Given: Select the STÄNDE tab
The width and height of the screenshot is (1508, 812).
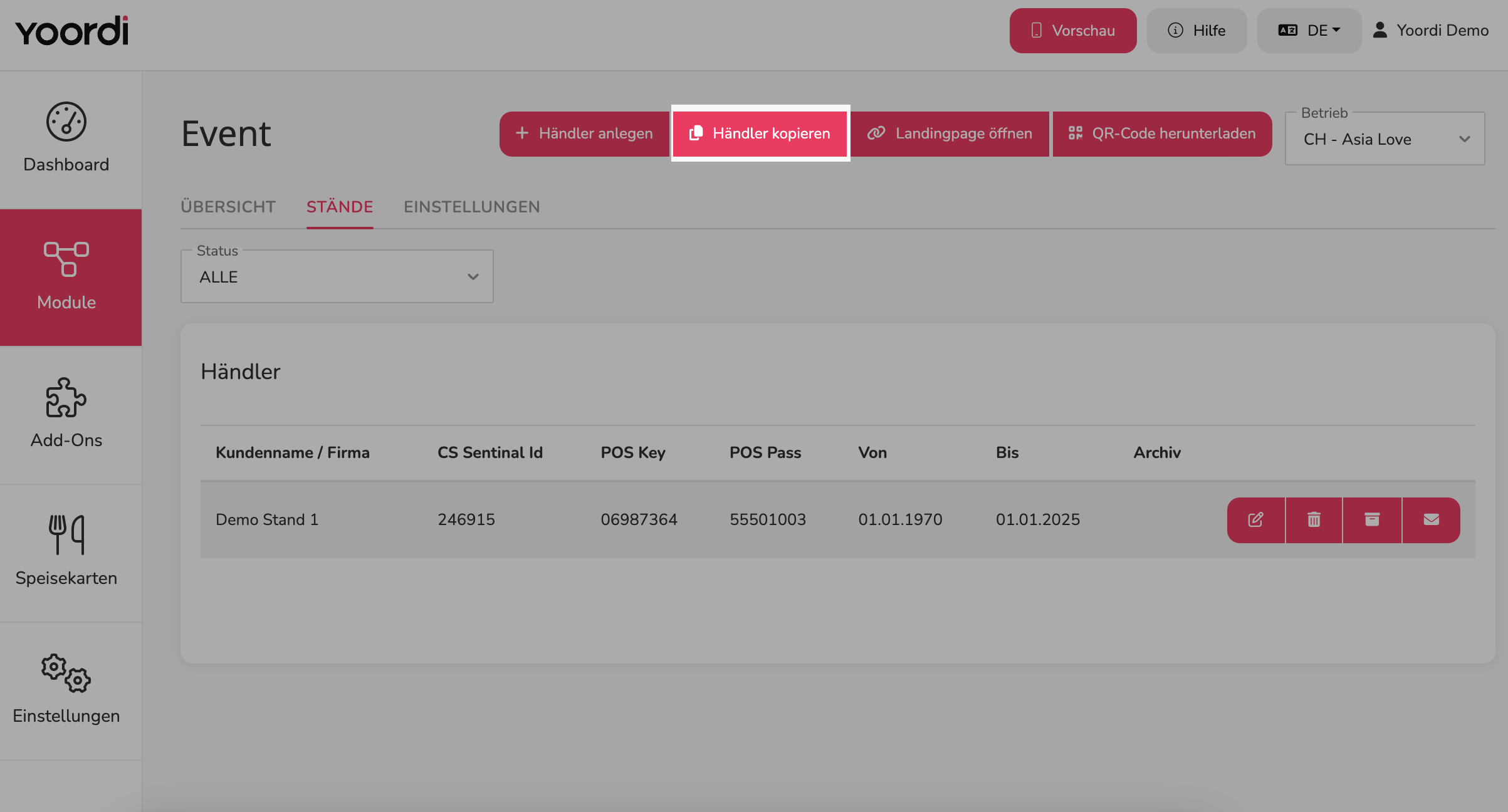Looking at the screenshot, I should [340, 207].
